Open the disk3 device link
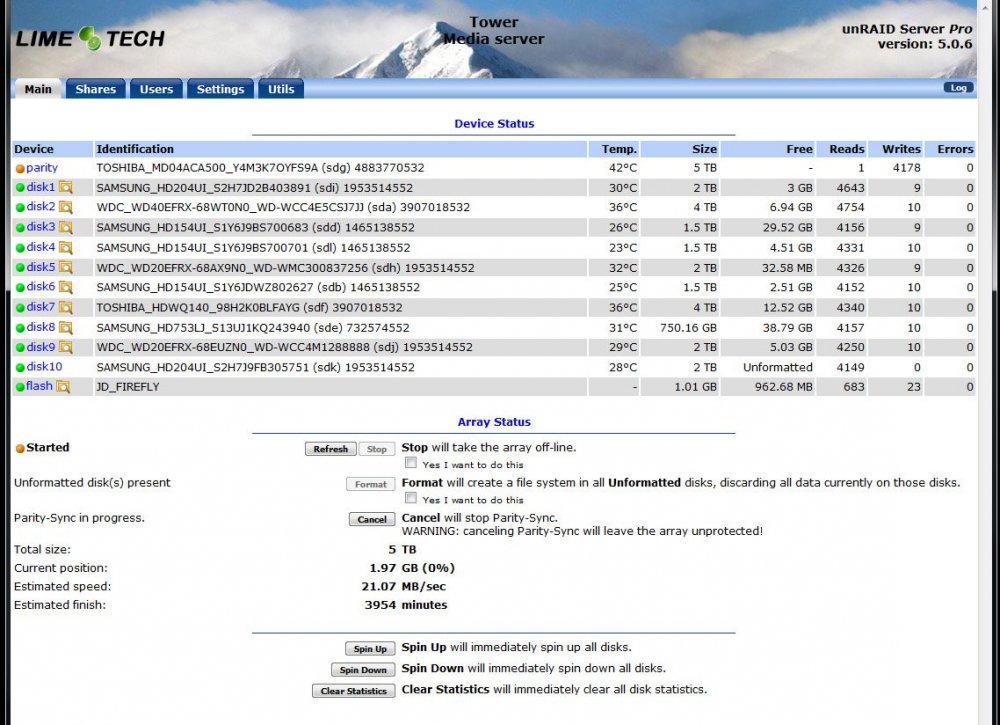 pos(41,227)
